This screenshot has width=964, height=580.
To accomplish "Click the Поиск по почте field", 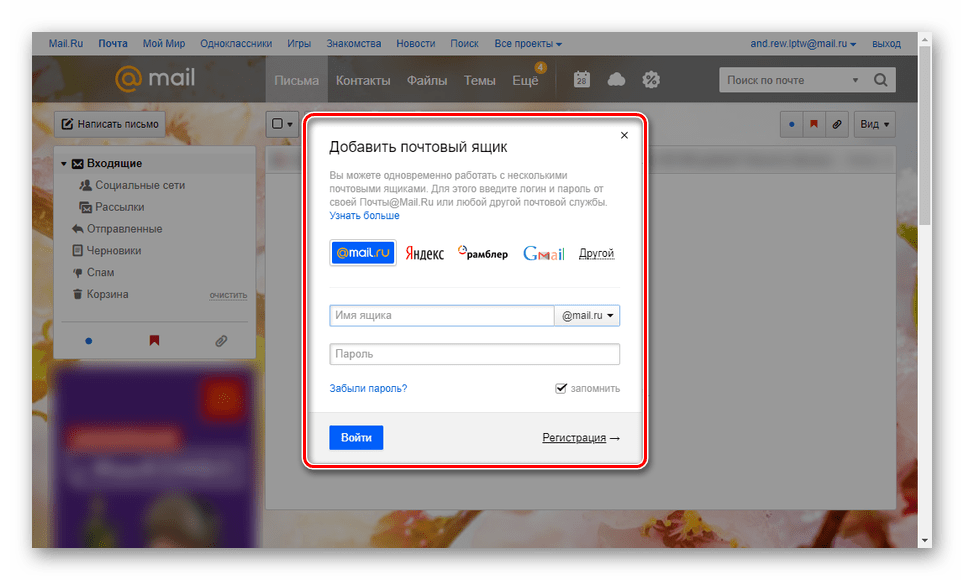I will pyautogui.click(x=784, y=80).
